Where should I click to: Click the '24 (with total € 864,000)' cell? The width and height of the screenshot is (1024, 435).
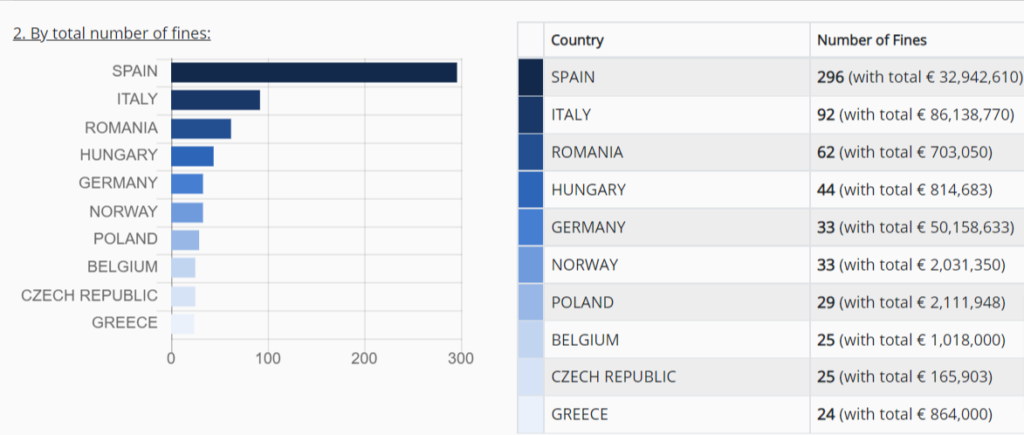[917, 414]
